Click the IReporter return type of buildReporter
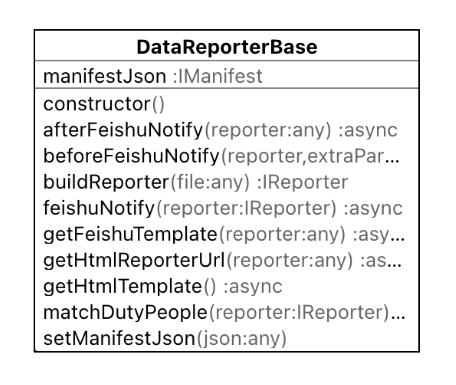 [x=303, y=182]
